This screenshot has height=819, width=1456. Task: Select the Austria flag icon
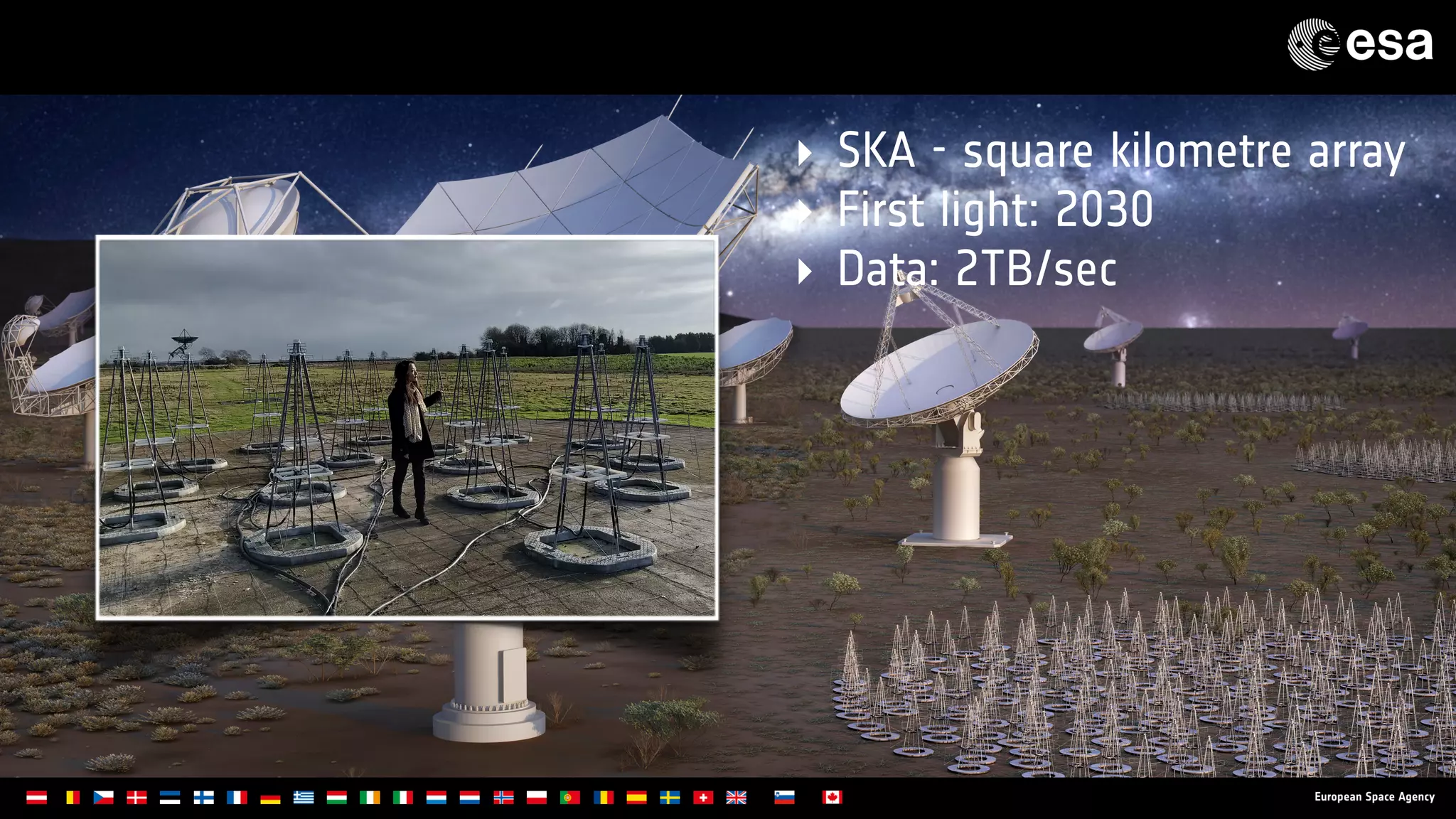click(x=37, y=798)
